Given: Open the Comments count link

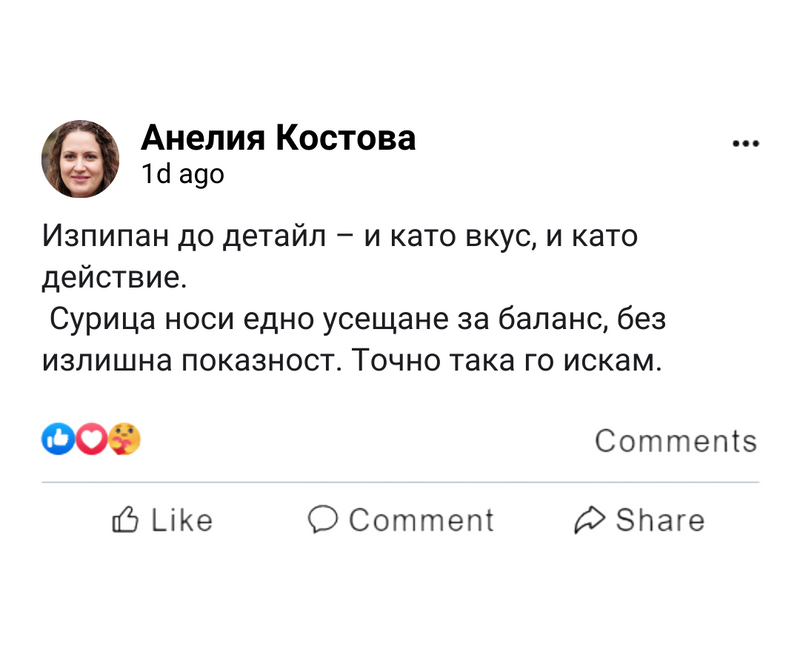Looking at the screenshot, I should click(x=675, y=441).
